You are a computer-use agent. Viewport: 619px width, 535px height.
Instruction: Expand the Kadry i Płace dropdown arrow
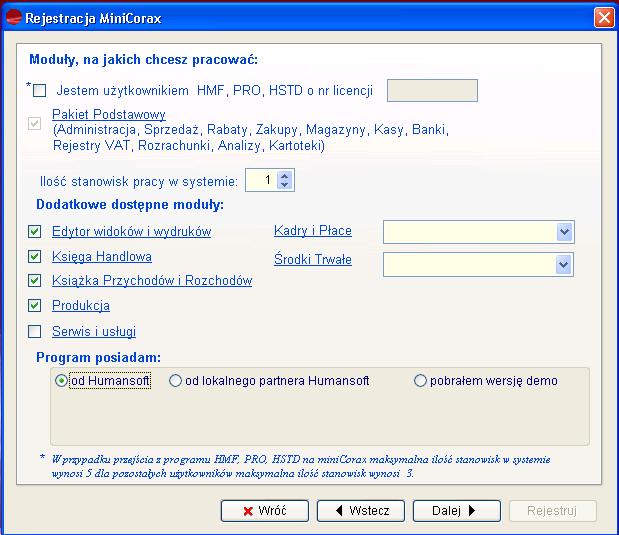(x=565, y=232)
